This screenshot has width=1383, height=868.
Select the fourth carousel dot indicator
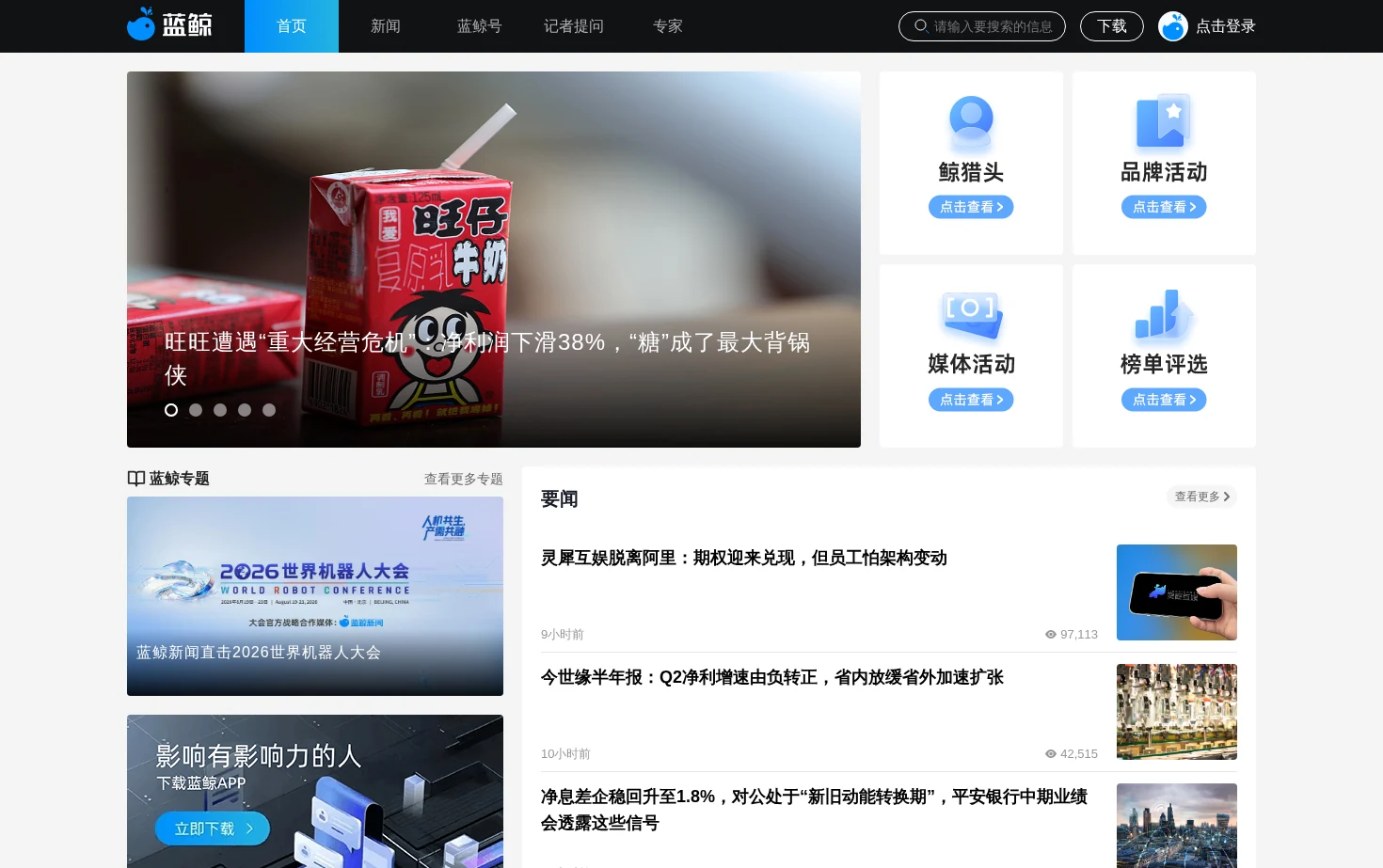click(245, 410)
